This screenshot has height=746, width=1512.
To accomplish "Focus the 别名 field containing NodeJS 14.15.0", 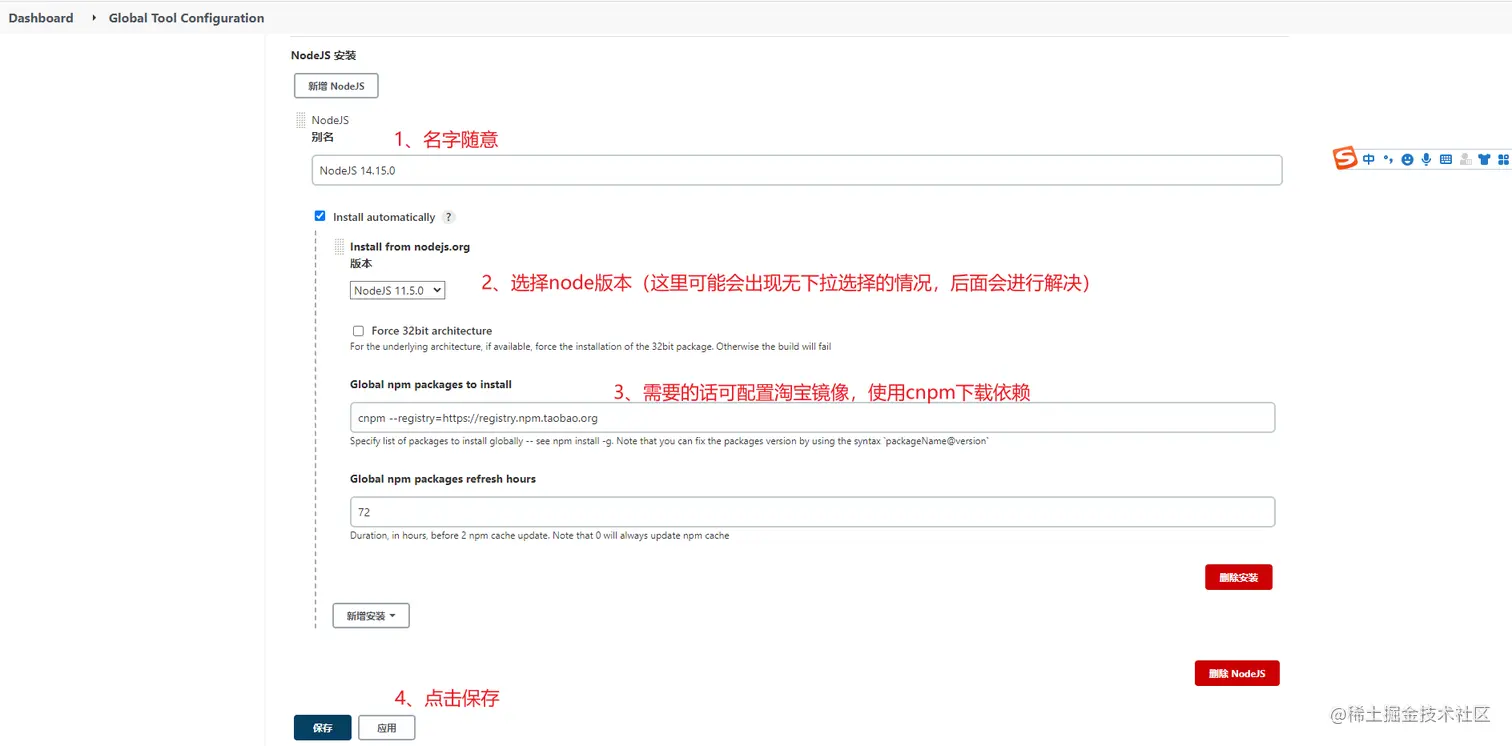I will click(x=797, y=170).
